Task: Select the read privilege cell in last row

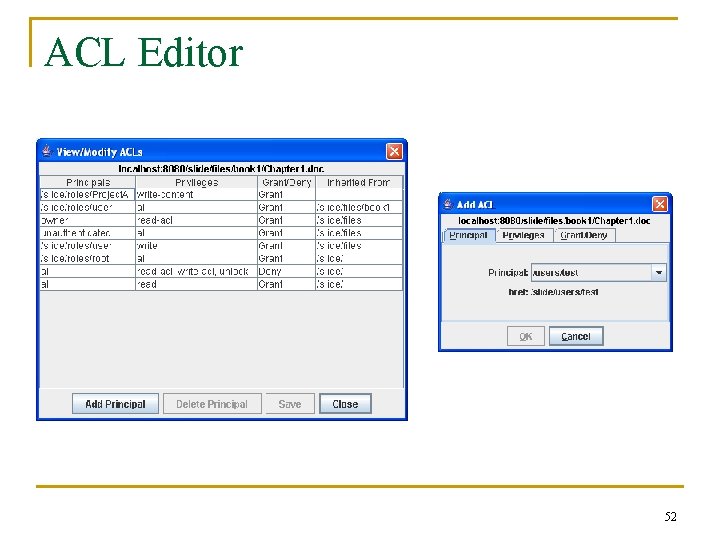Action: click(196, 284)
